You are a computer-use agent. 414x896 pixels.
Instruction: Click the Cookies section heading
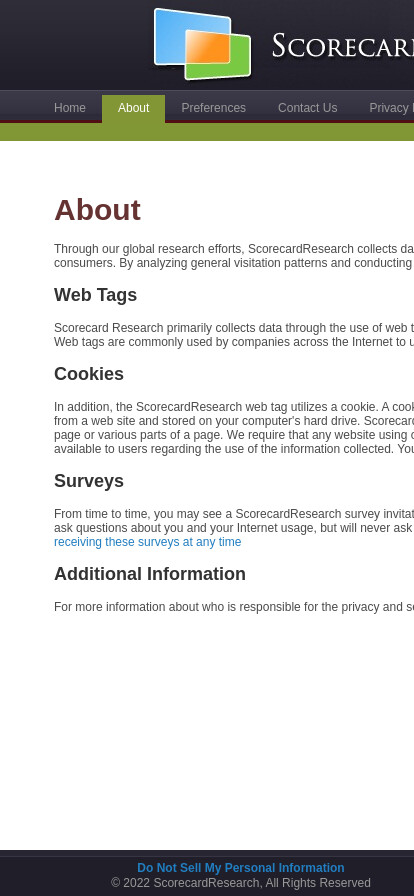[x=89, y=374]
